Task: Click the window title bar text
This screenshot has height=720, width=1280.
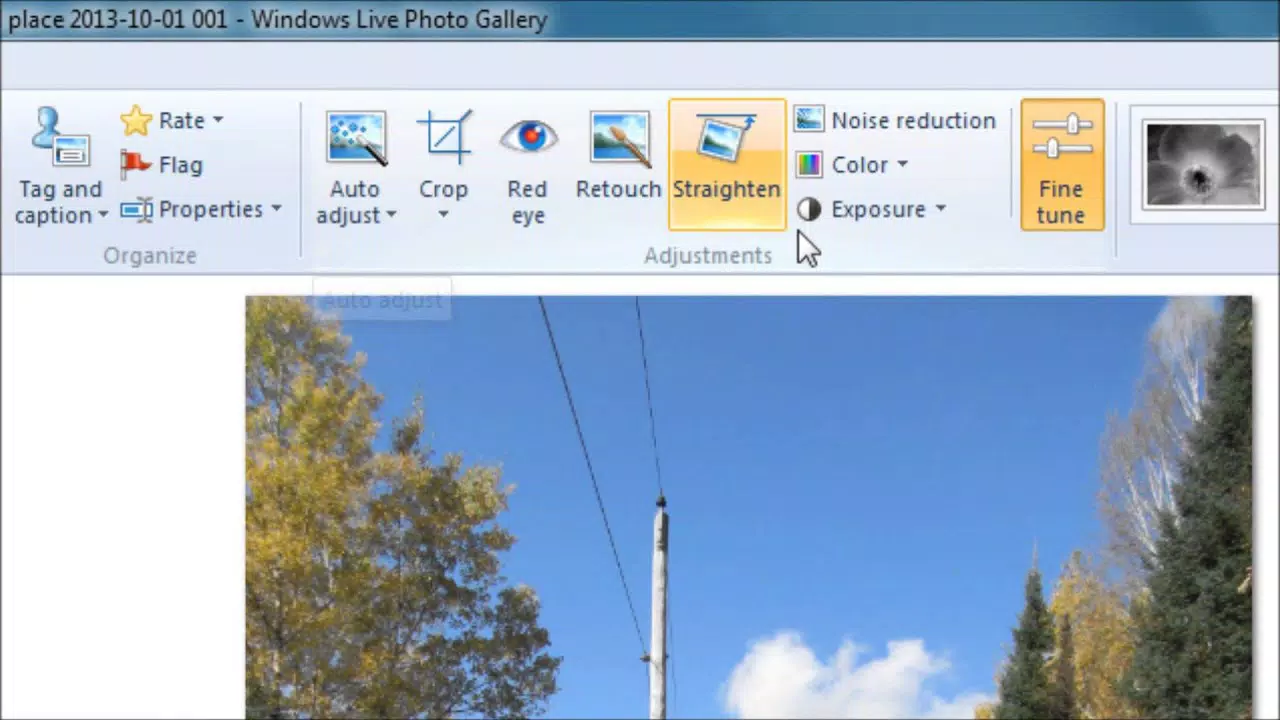Action: point(277,20)
